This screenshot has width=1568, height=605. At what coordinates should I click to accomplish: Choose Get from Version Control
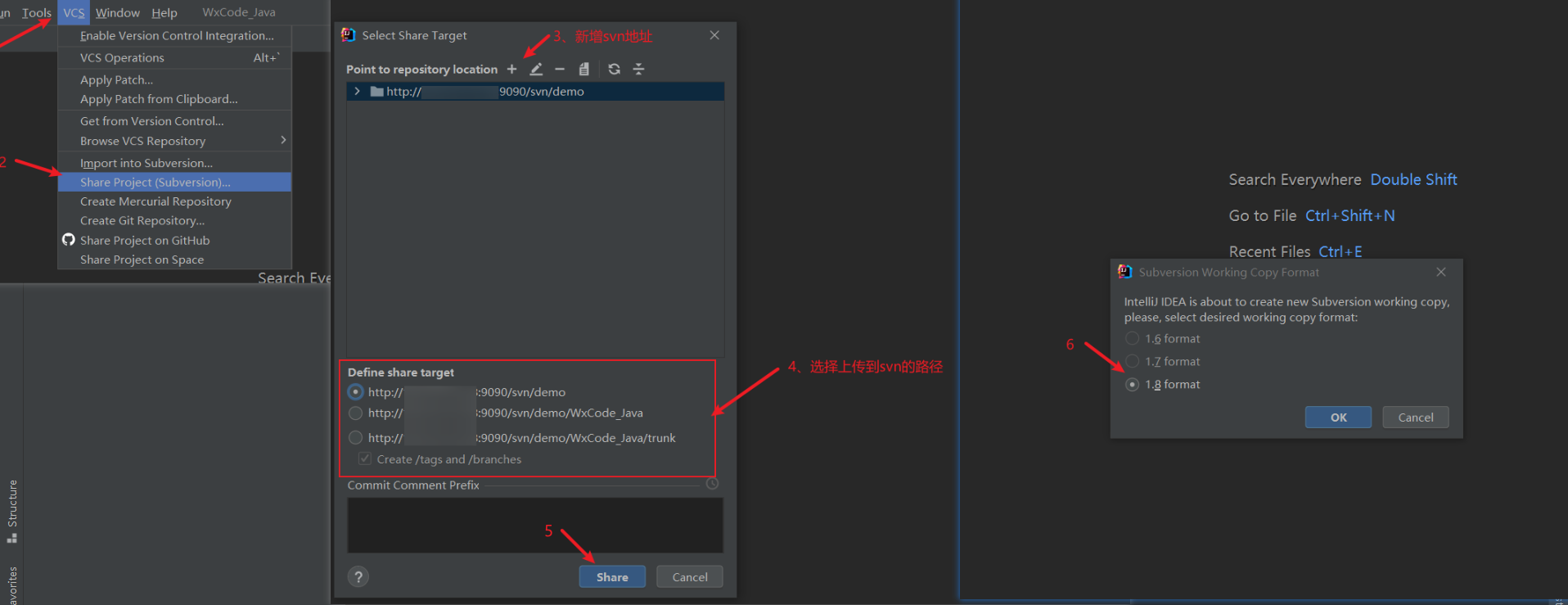tap(175, 121)
